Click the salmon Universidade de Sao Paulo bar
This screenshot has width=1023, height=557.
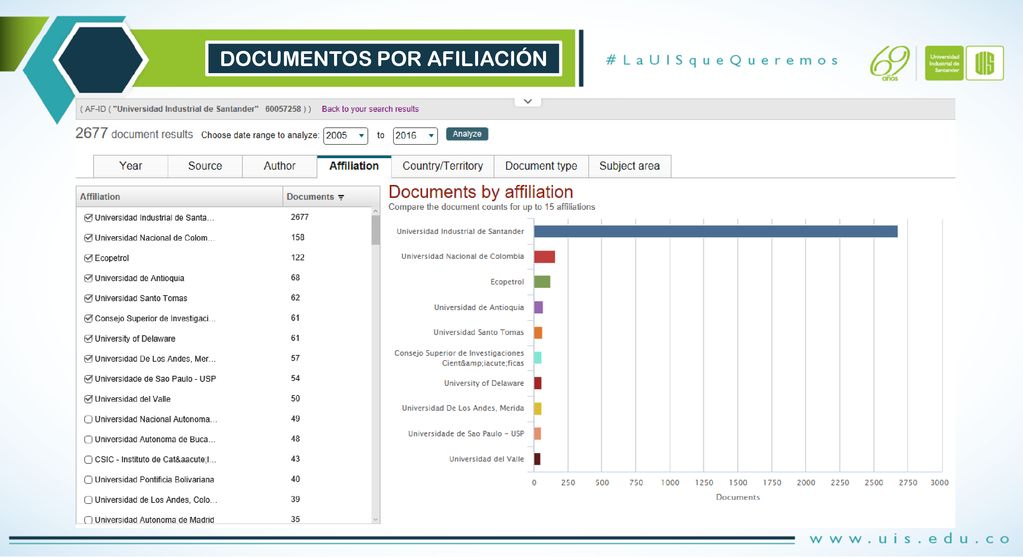pyautogui.click(x=538, y=434)
